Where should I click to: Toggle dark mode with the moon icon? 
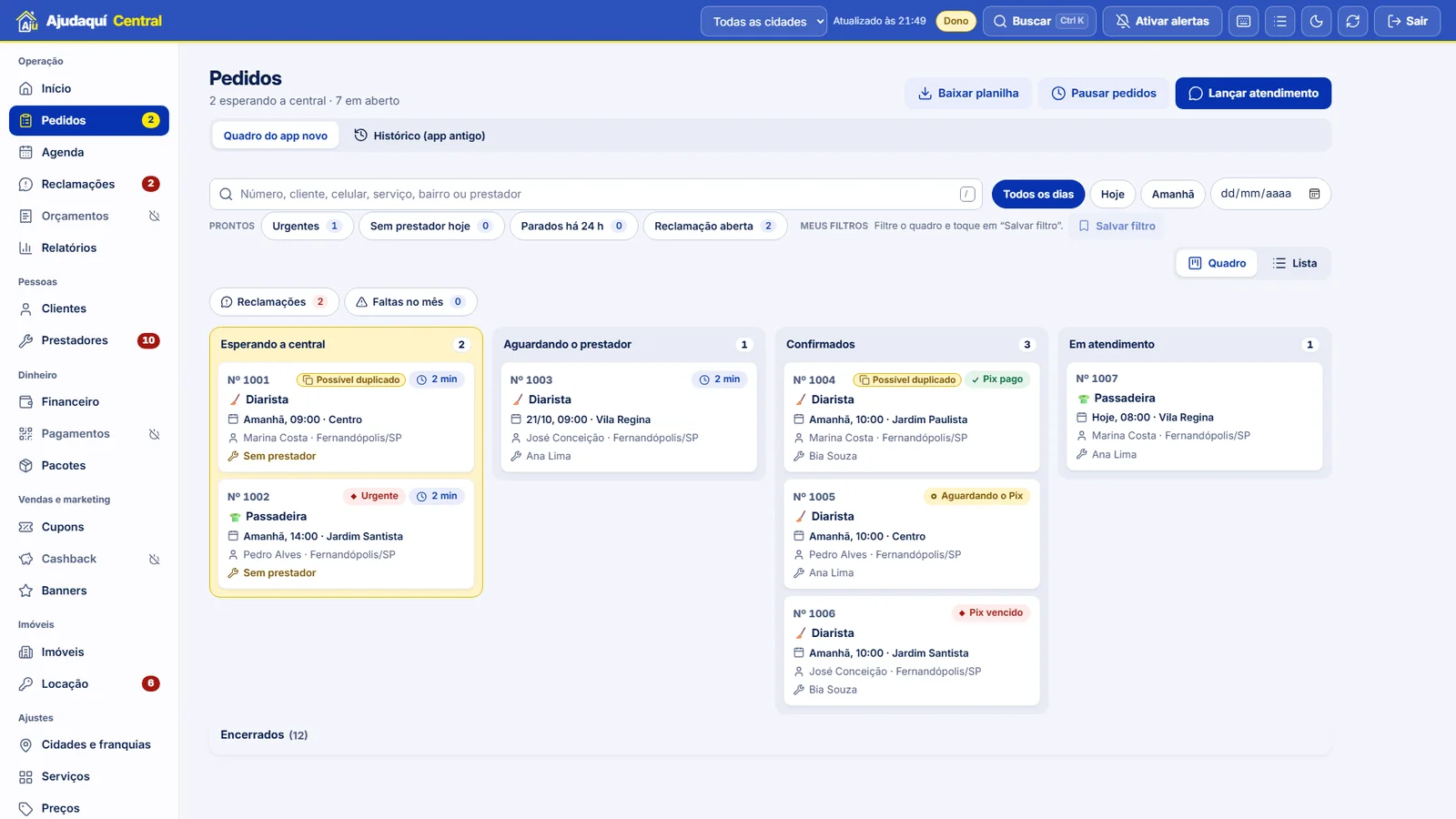coord(1317,21)
